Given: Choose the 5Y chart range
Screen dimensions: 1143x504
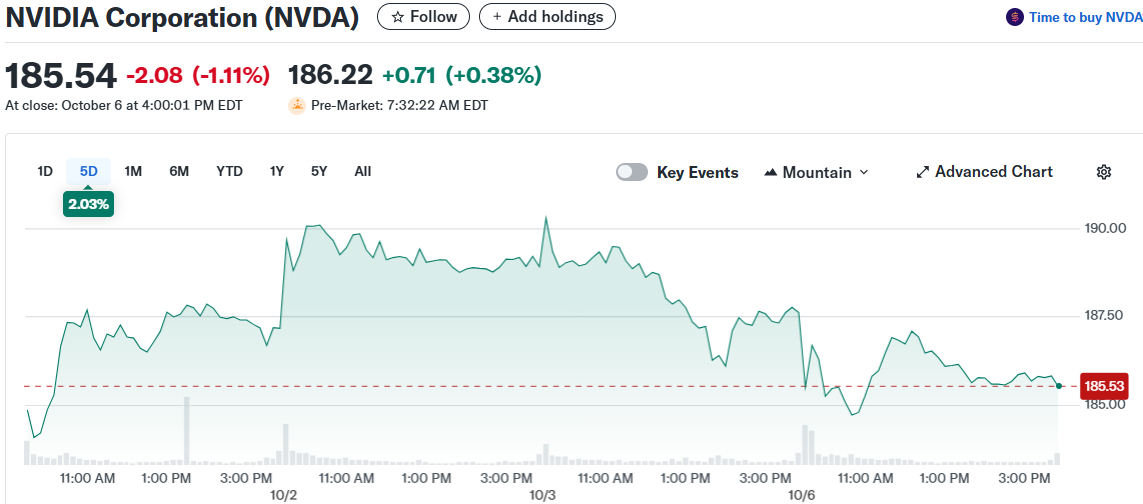Looking at the screenshot, I should point(319,171).
